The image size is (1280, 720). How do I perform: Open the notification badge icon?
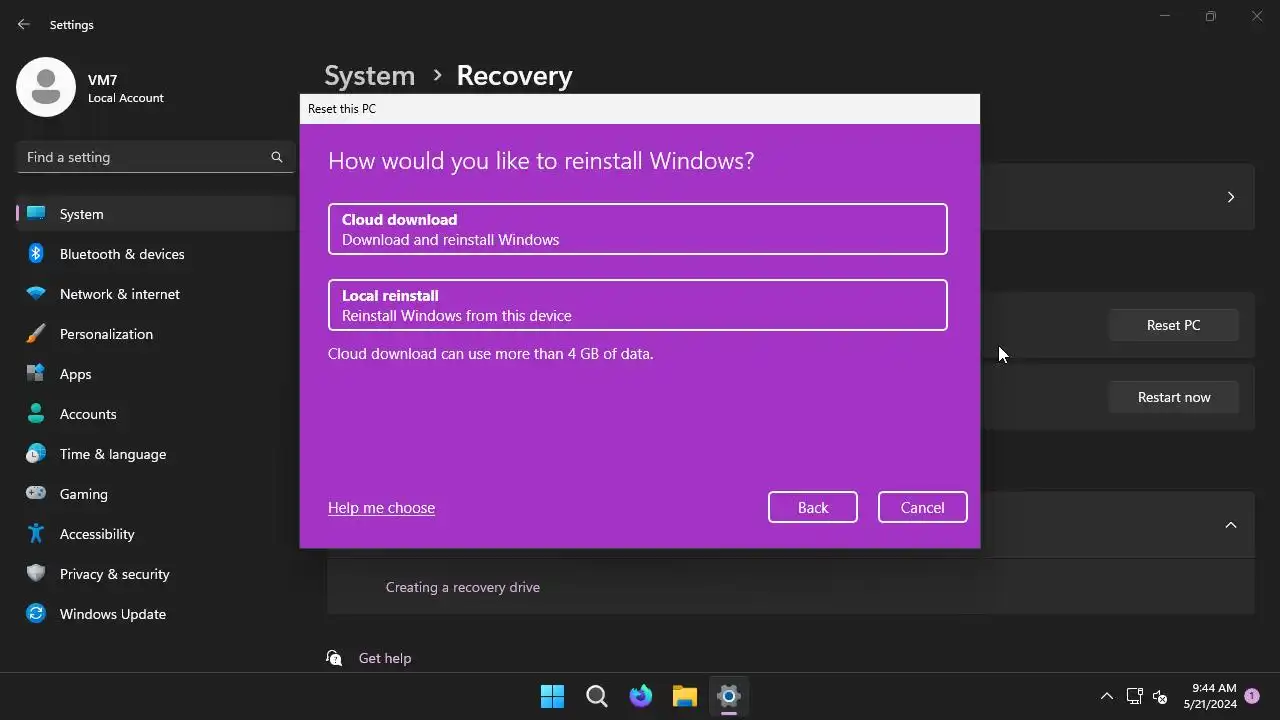(1252, 696)
